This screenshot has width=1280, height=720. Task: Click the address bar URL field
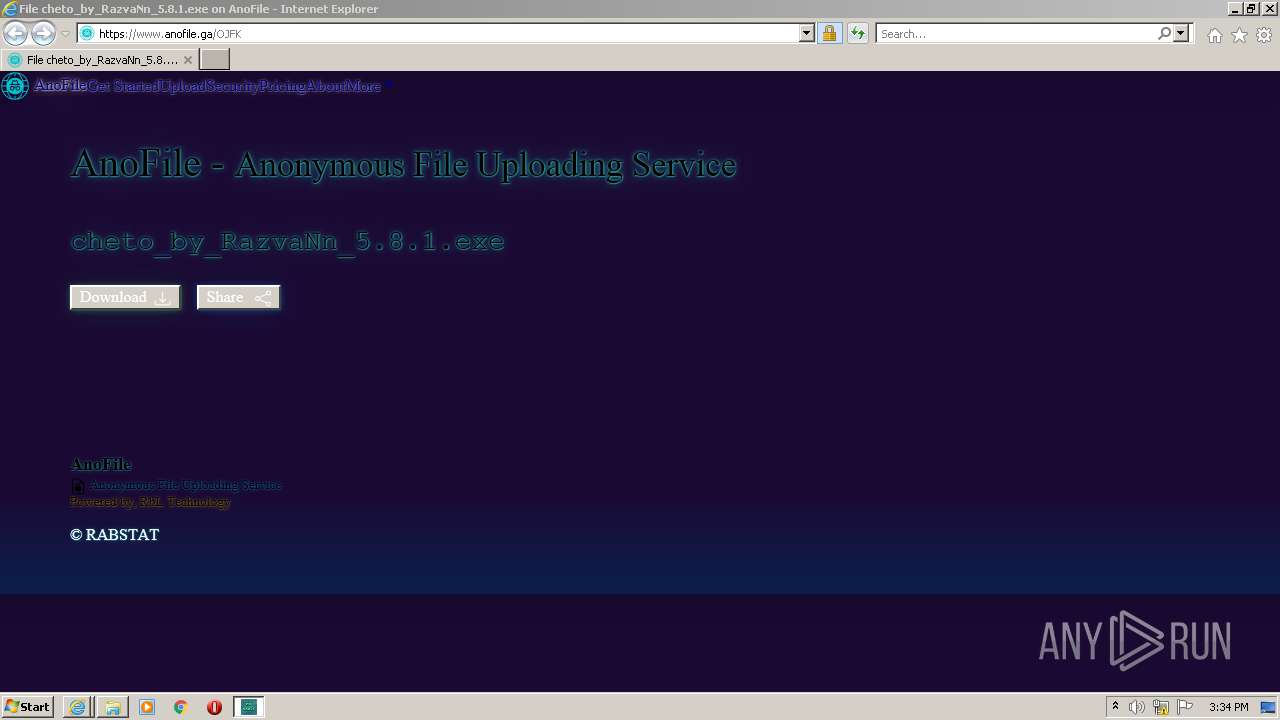coord(445,33)
